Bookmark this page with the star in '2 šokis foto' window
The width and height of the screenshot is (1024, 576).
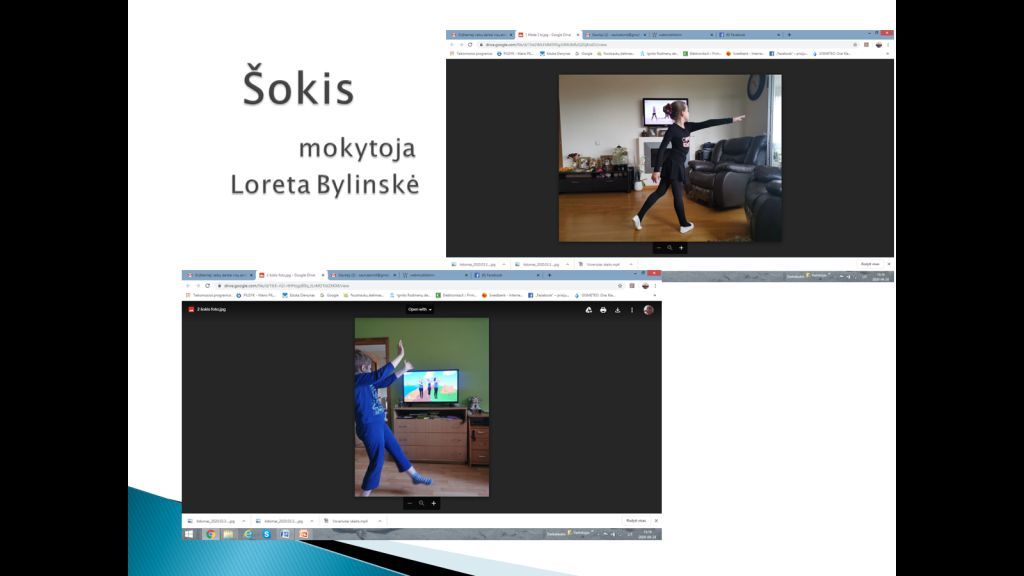[x=620, y=285]
